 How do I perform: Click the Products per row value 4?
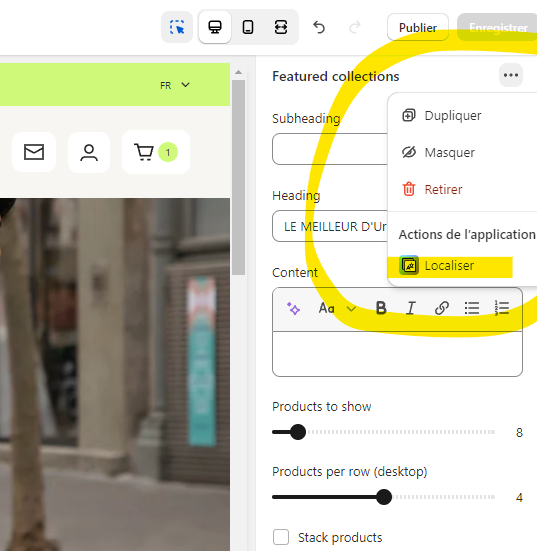[519, 498]
